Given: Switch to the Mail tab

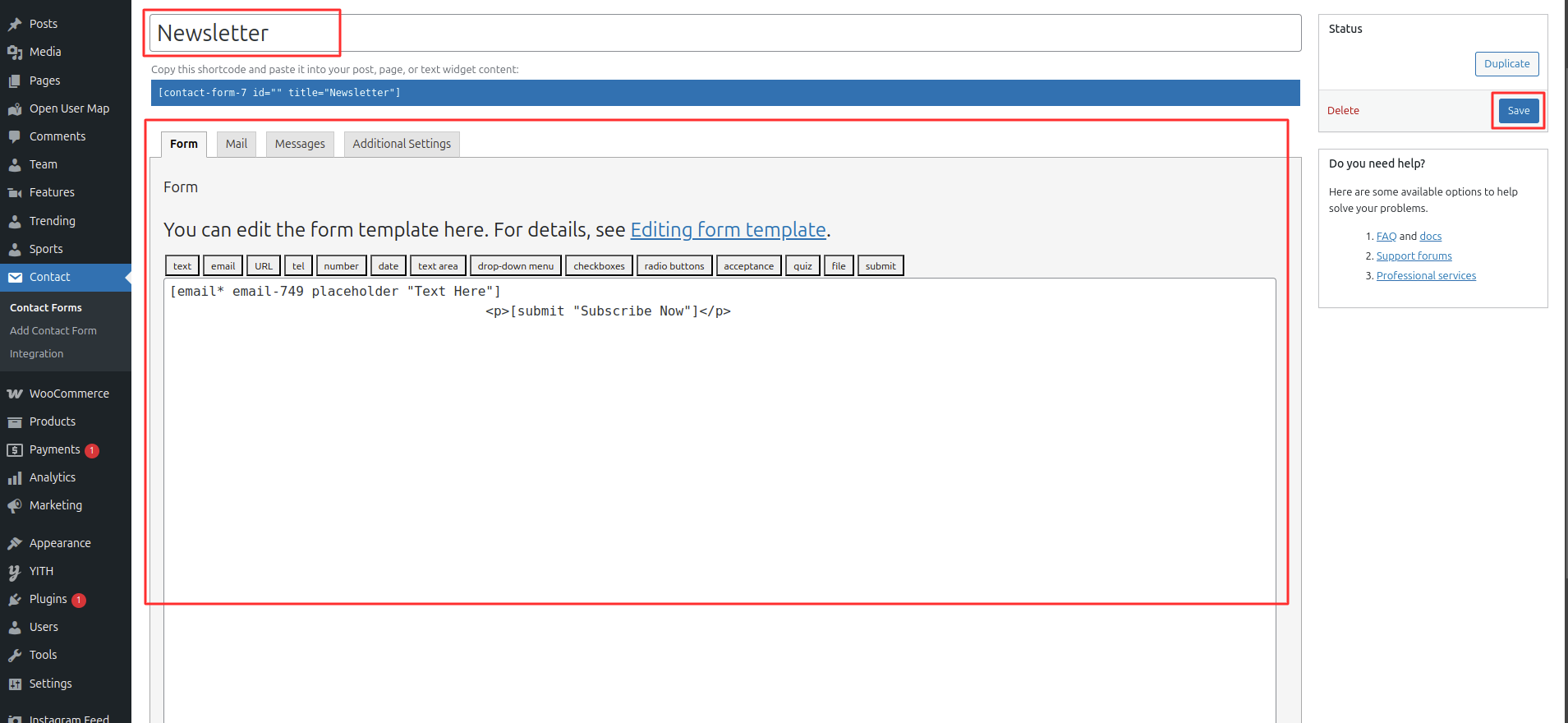Looking at the screenshot, I should [x=237, y=144].
